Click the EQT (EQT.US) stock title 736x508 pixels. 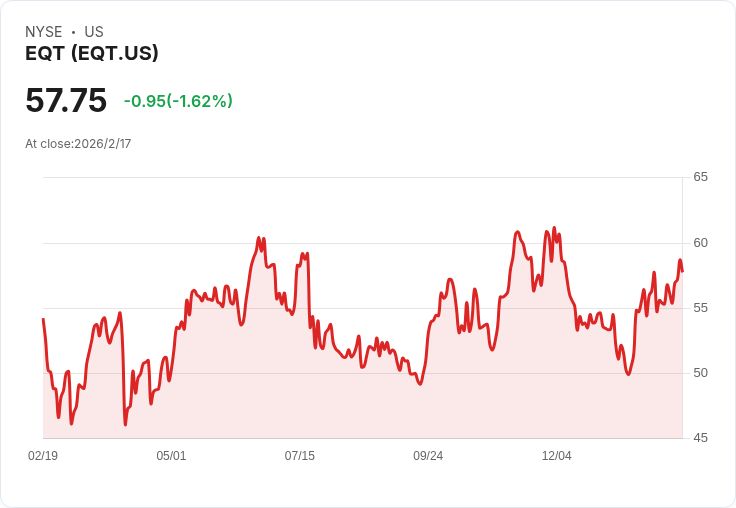click(x=92, y=54)
